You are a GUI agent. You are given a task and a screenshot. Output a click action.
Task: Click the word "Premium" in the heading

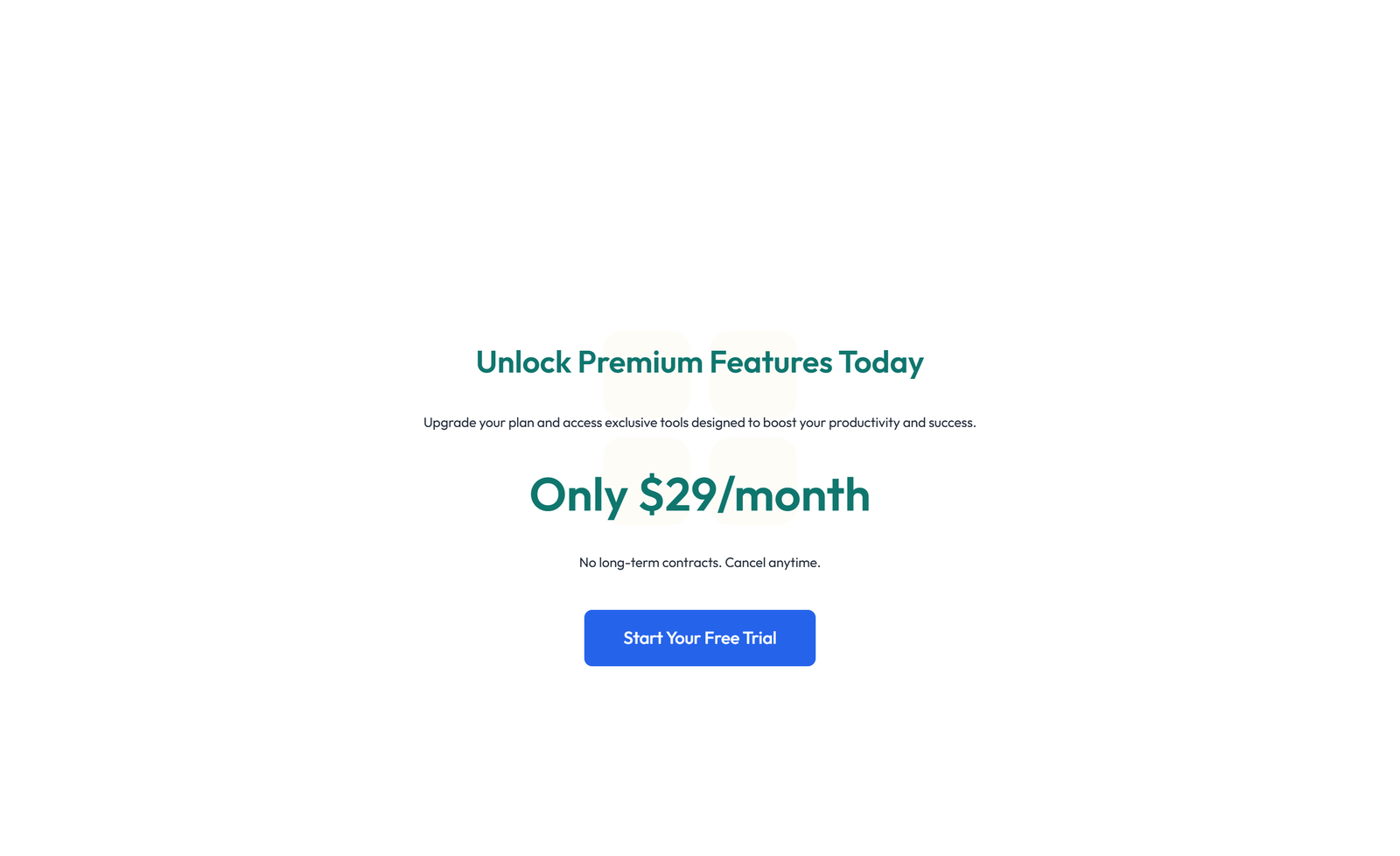pos(640,362)
